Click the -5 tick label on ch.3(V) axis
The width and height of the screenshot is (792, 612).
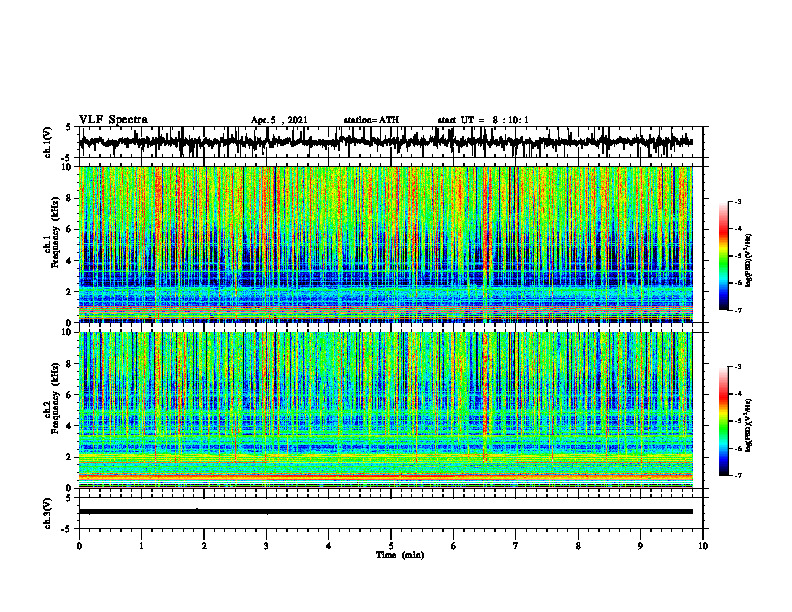(x=67, y=529)
